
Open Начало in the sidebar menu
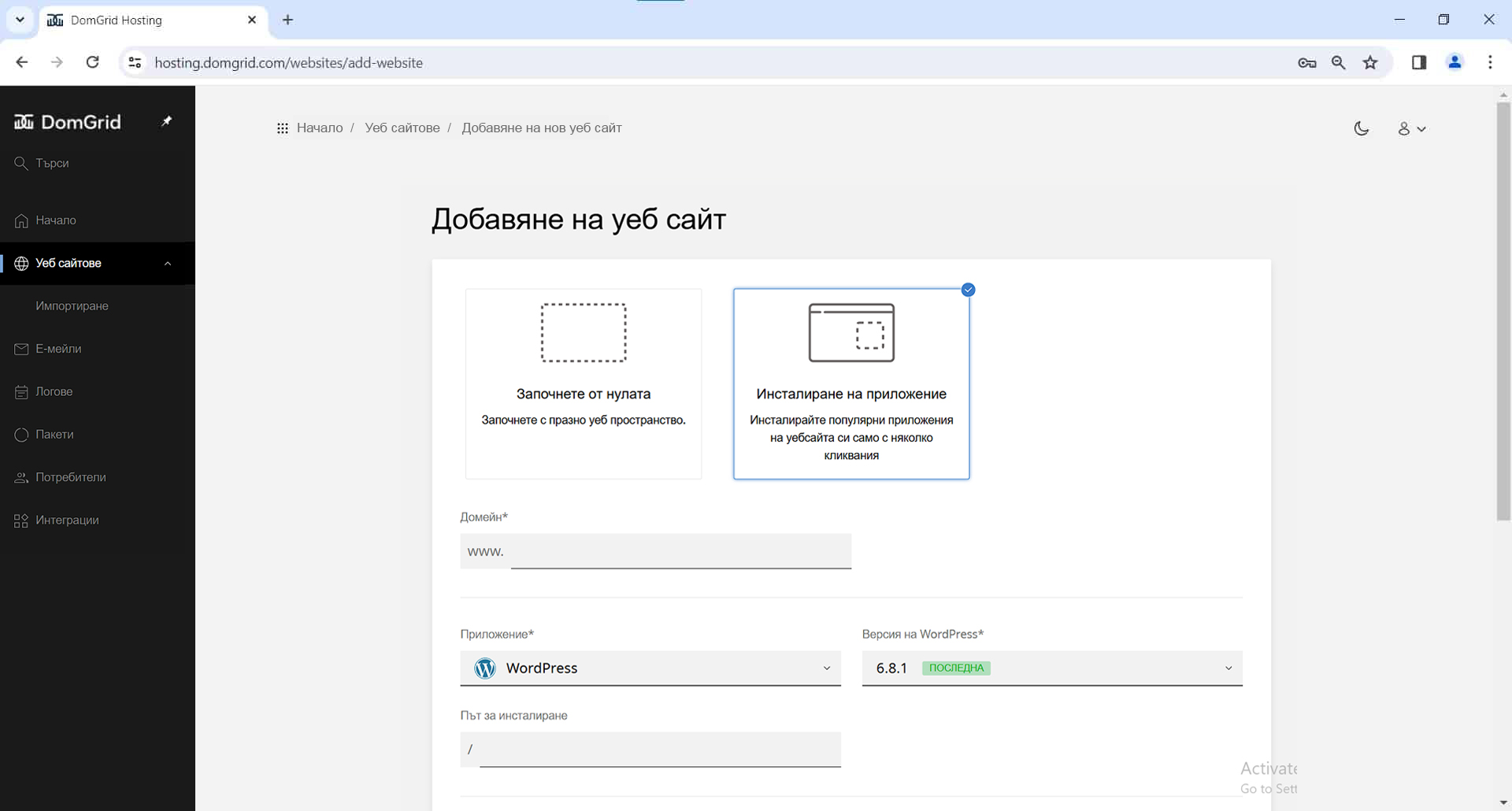pyautogui.click(x=98, y=220)
